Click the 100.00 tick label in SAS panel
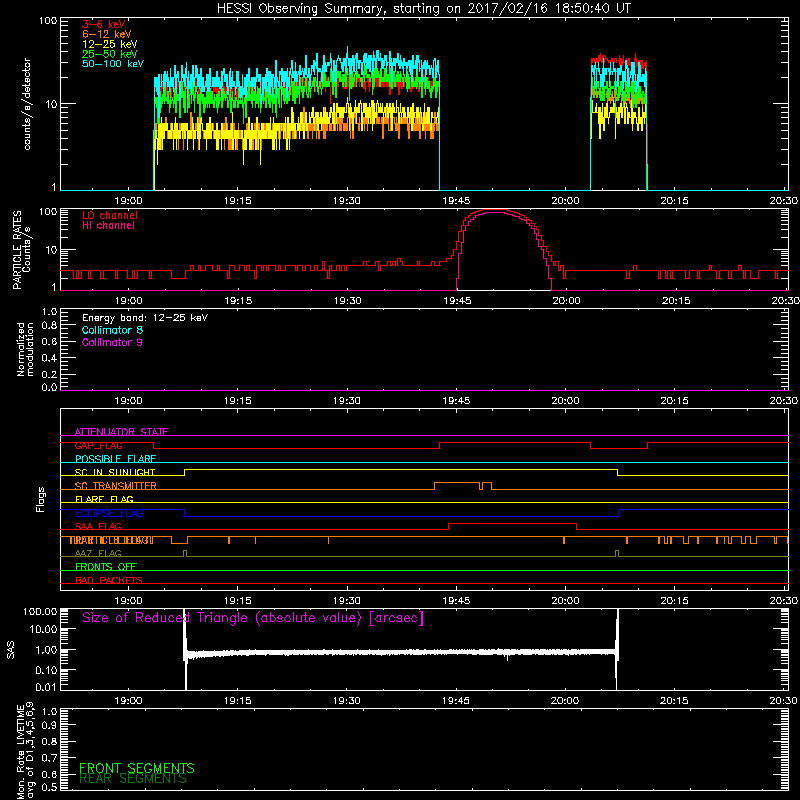Screen dimensions: 800x800 pyautogui.click(x=40, y=612)
